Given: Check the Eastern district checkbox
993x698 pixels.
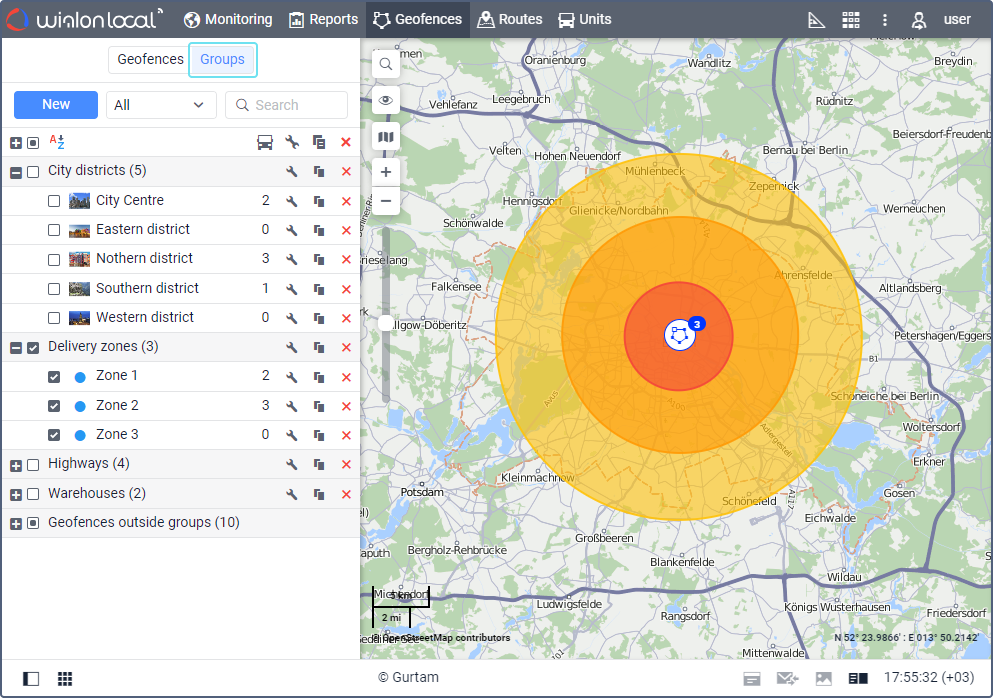Looking at the screenshot, I should pos(54,230).
